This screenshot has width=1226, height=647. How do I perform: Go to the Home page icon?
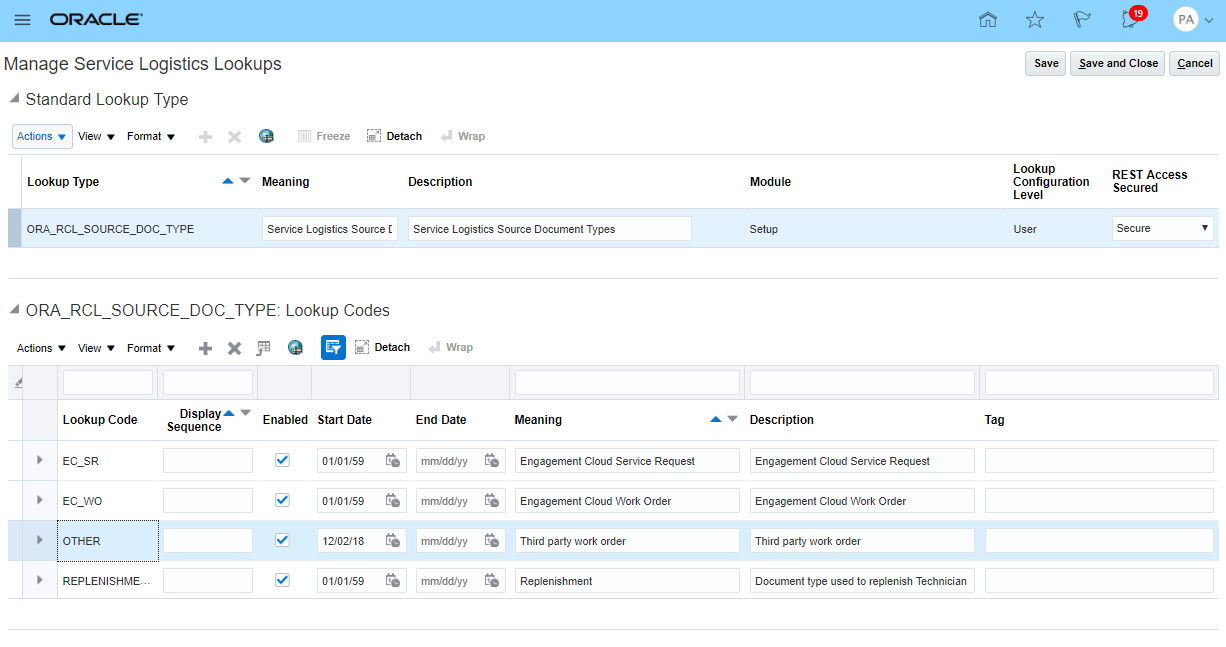point(988,20)
